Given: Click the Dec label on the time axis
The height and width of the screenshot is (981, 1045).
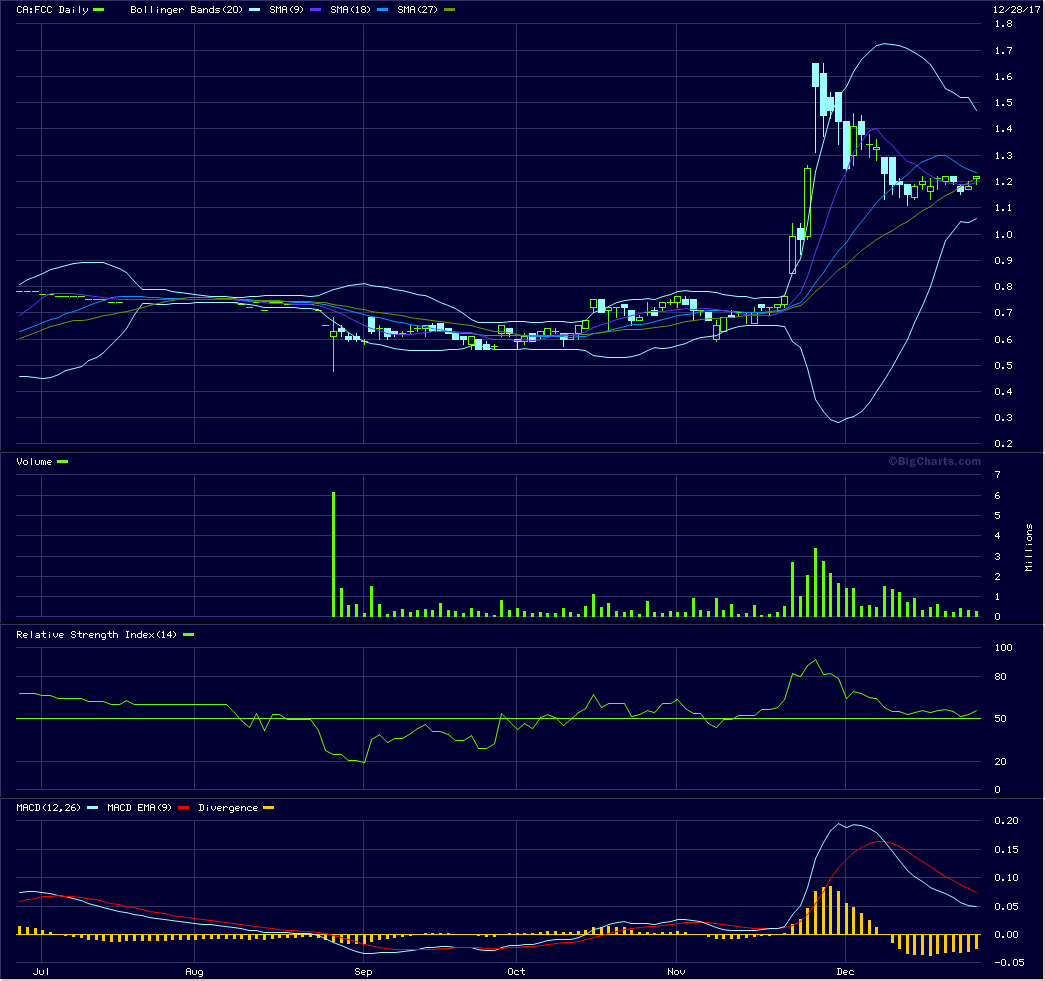Looking at the screenshot, I should (x=845, y=971).
